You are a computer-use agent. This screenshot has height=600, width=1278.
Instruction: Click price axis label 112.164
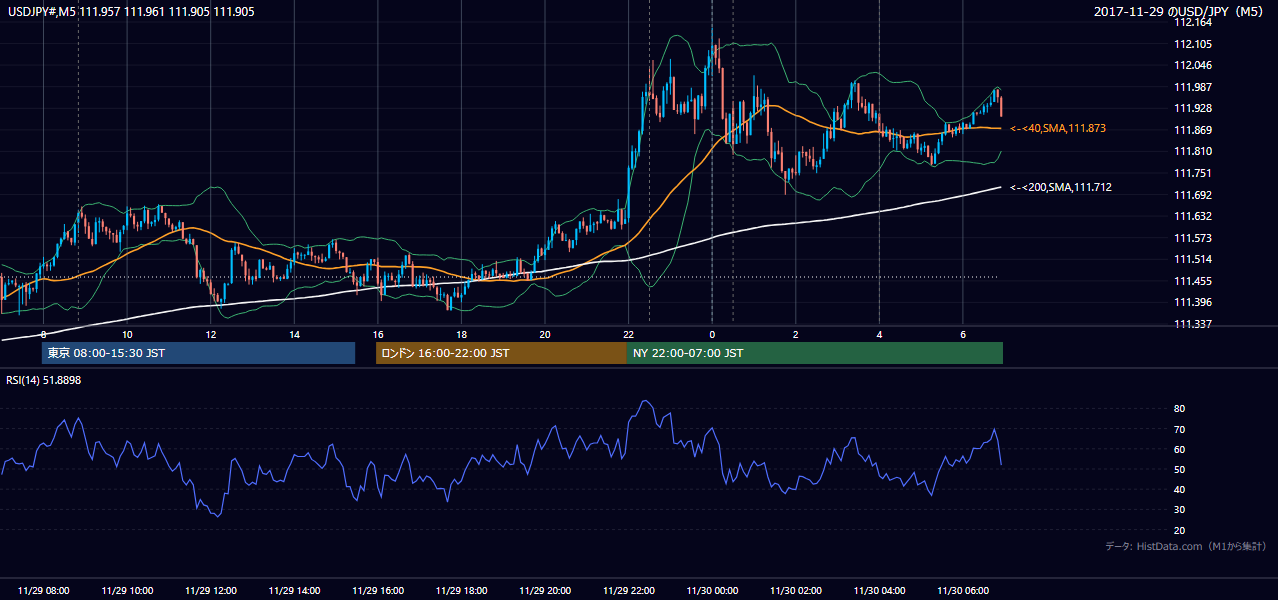click(1192, 22)
